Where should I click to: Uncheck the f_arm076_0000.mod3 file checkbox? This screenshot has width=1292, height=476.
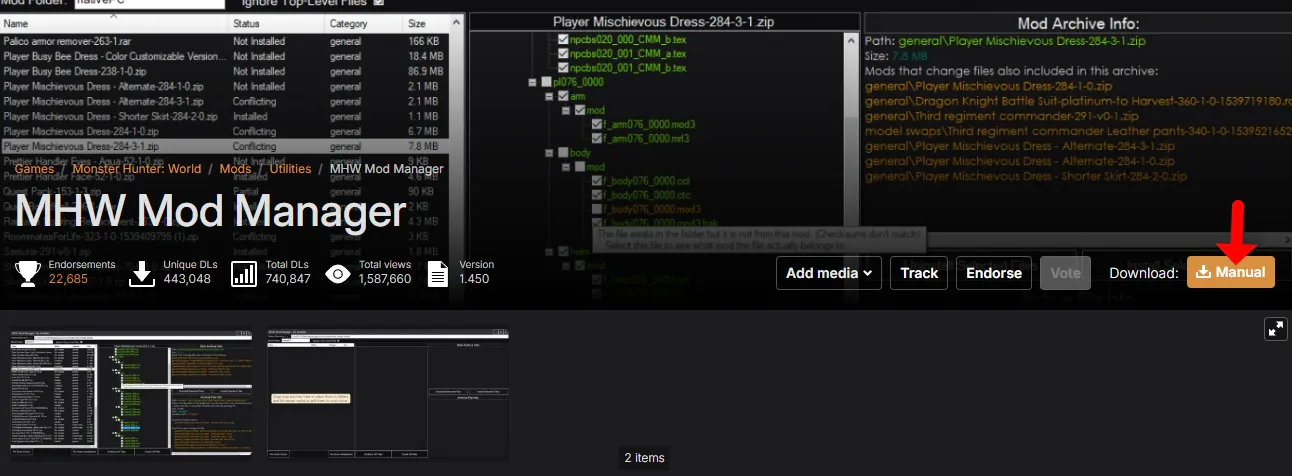(x=597, y=124)
